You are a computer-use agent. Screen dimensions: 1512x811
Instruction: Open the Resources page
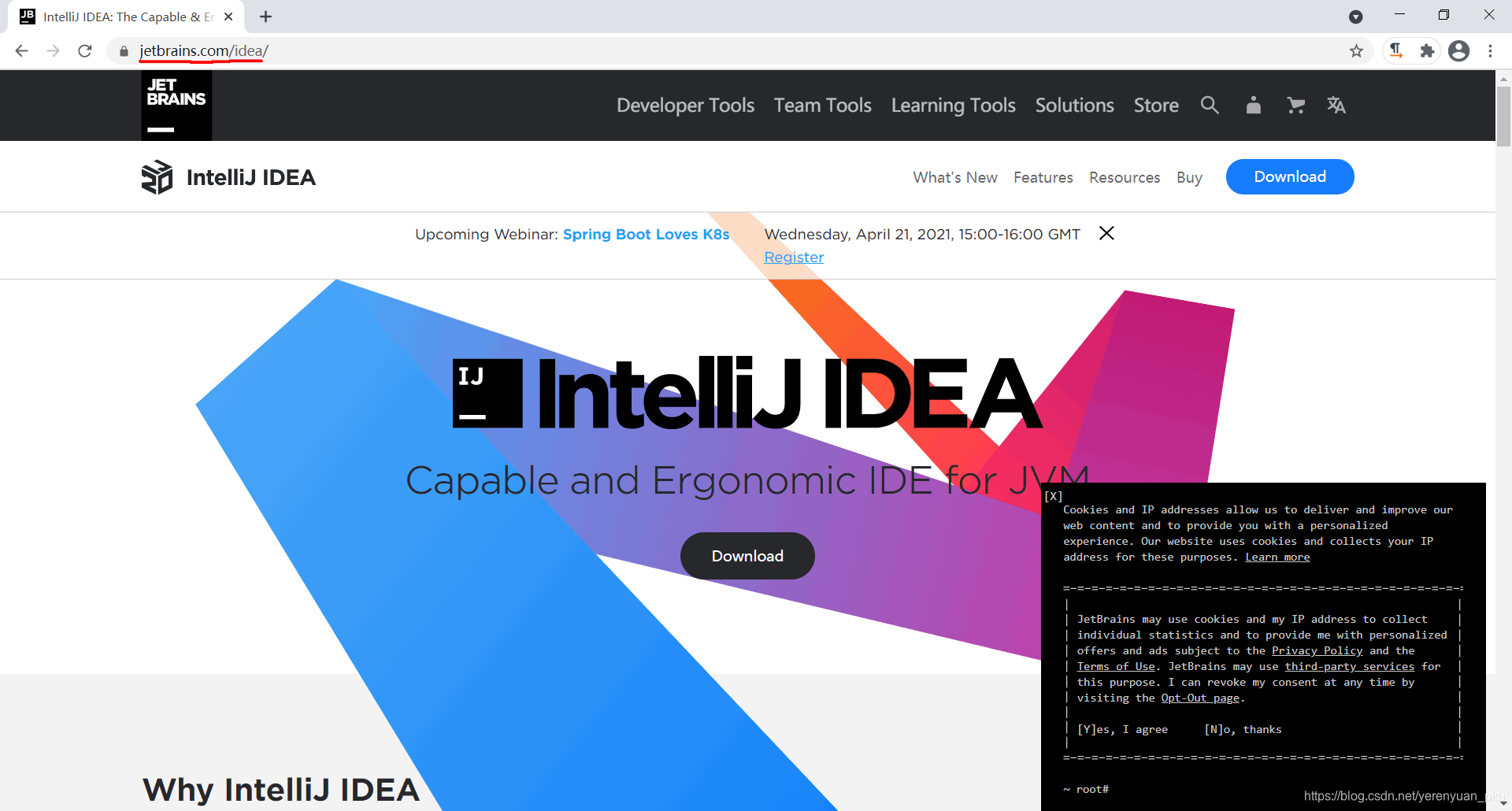[1125, 177]
